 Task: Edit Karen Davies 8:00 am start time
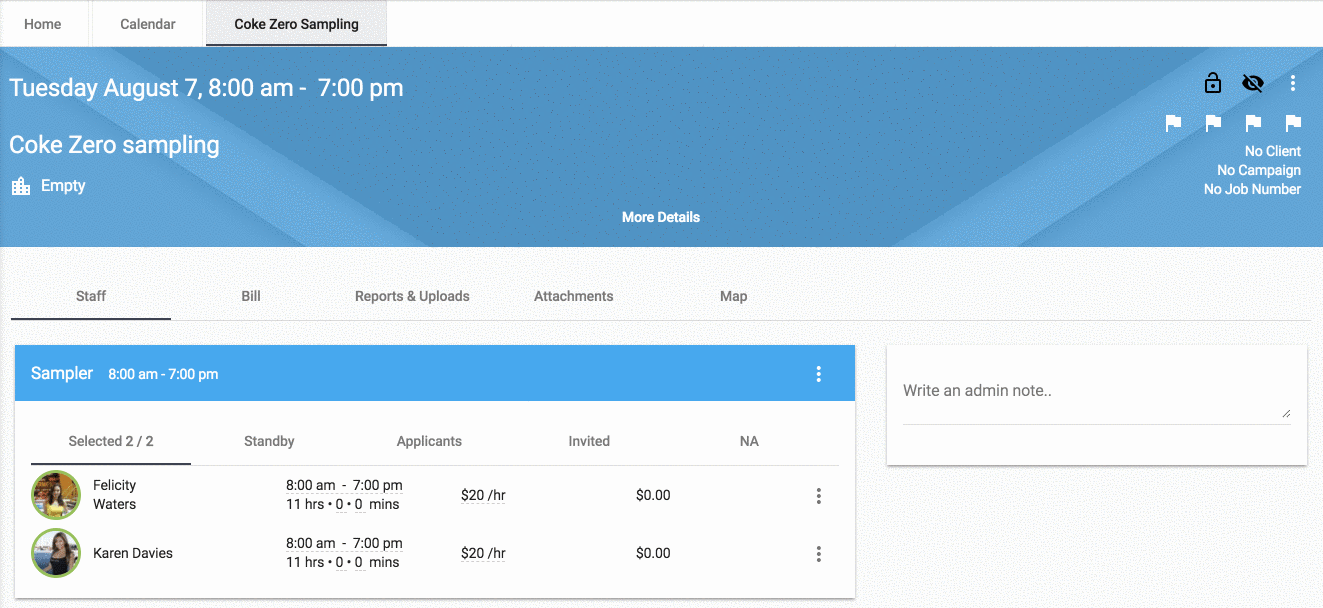click(x=311, y=543)
